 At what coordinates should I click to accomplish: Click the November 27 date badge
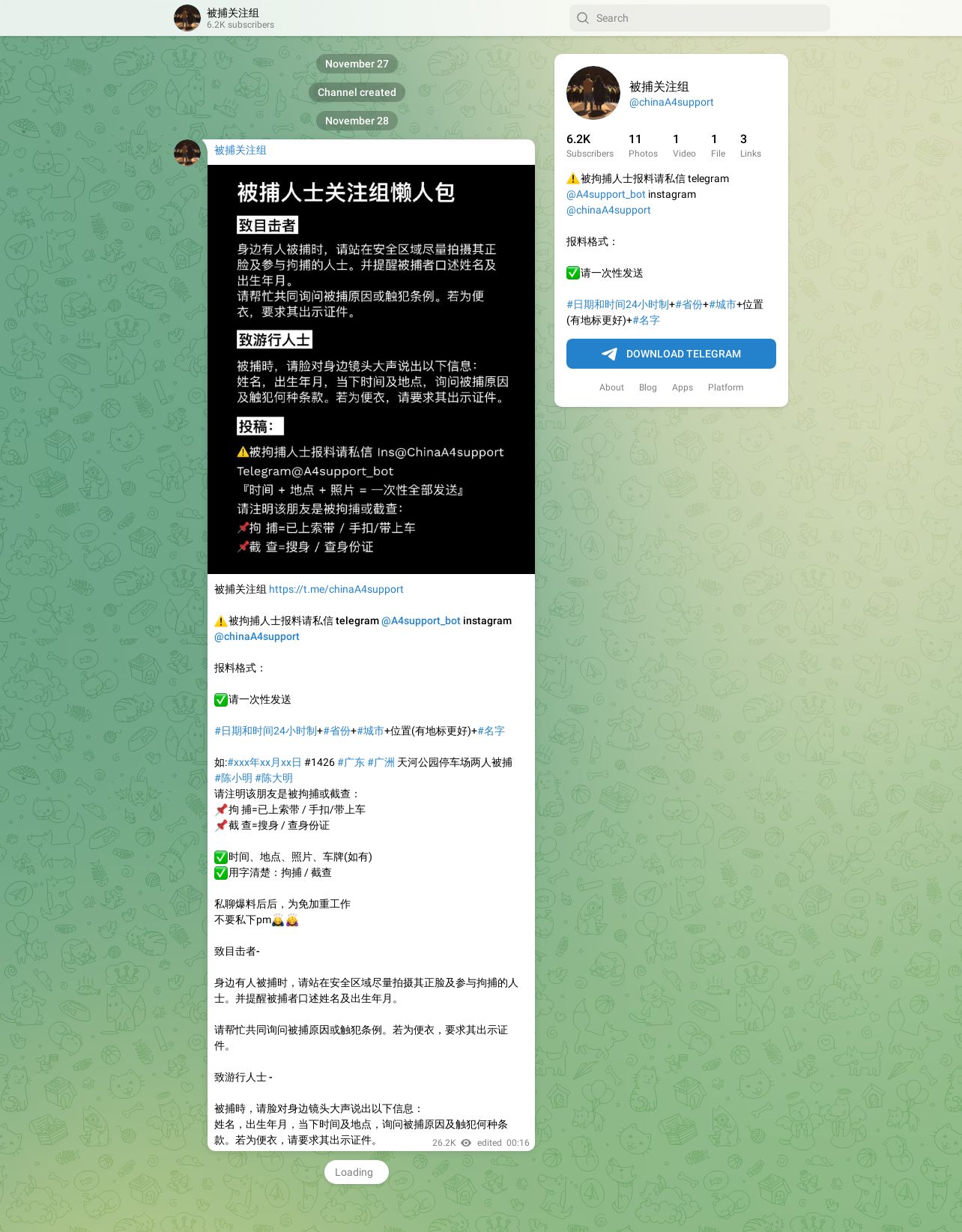[x=357, y=64]
